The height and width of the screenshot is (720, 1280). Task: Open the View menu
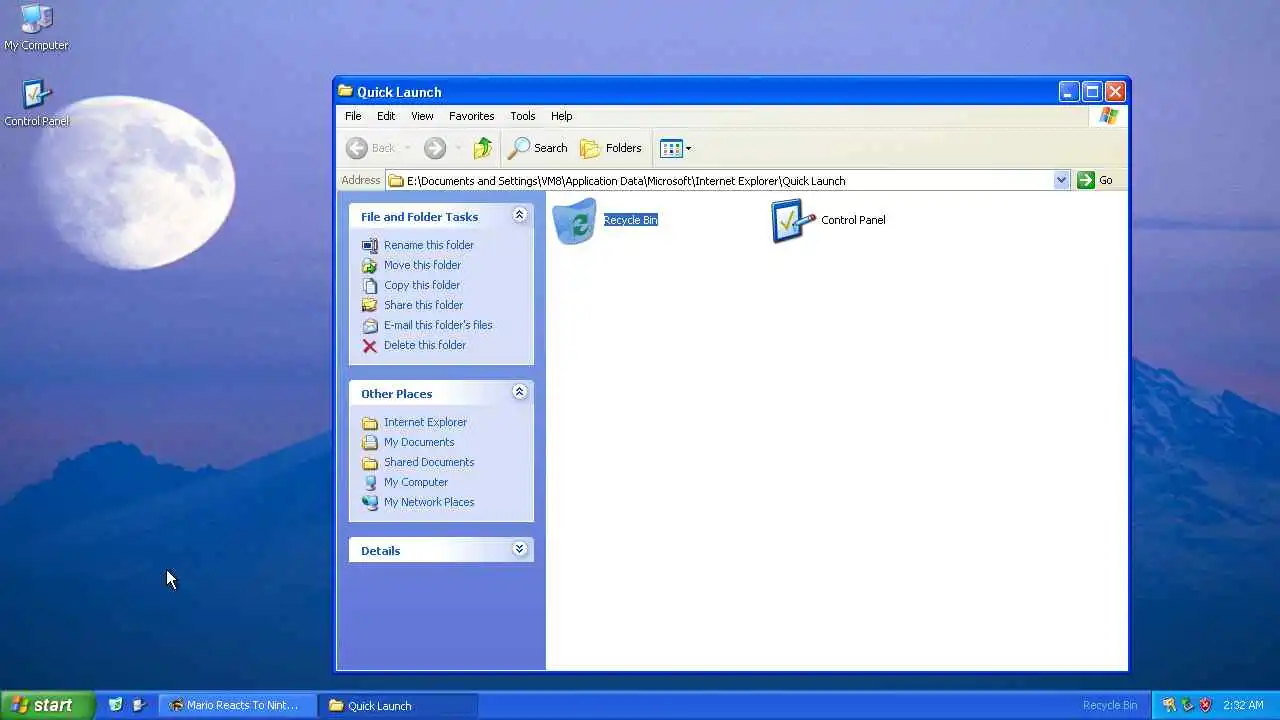[x=422, y=116]
